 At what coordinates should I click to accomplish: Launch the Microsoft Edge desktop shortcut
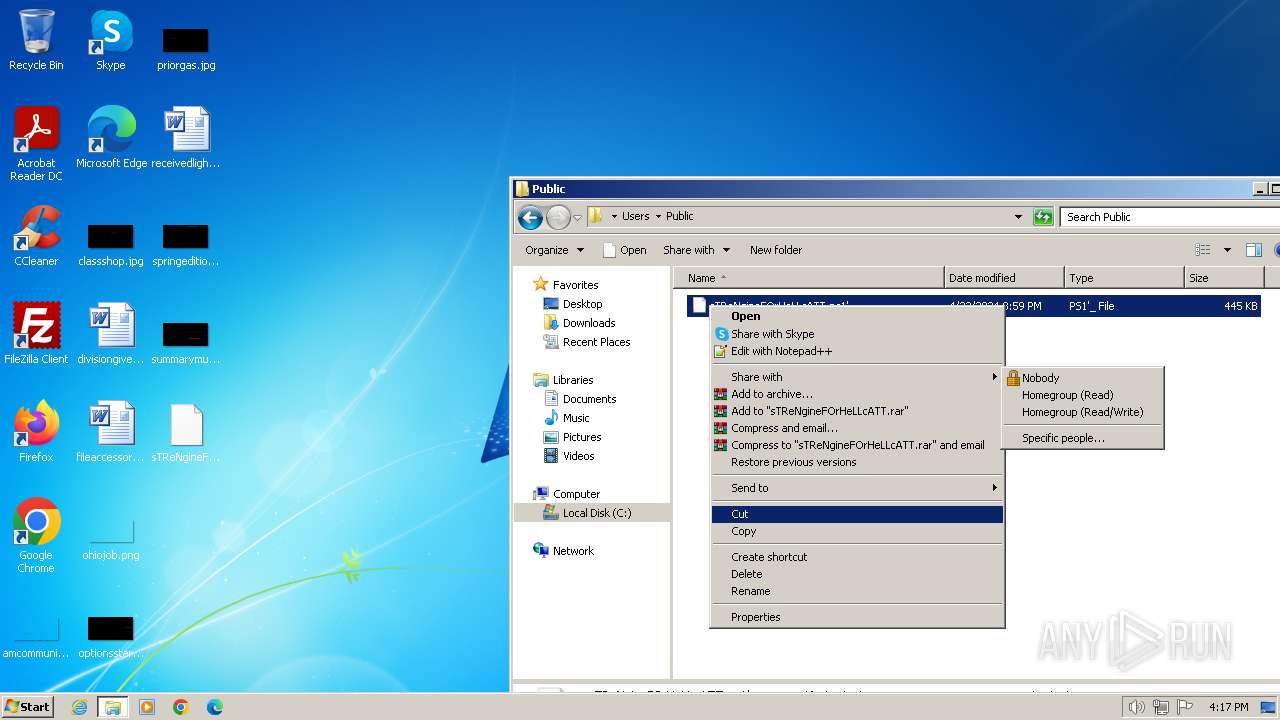pyautogui.click(x=111, y=138)
